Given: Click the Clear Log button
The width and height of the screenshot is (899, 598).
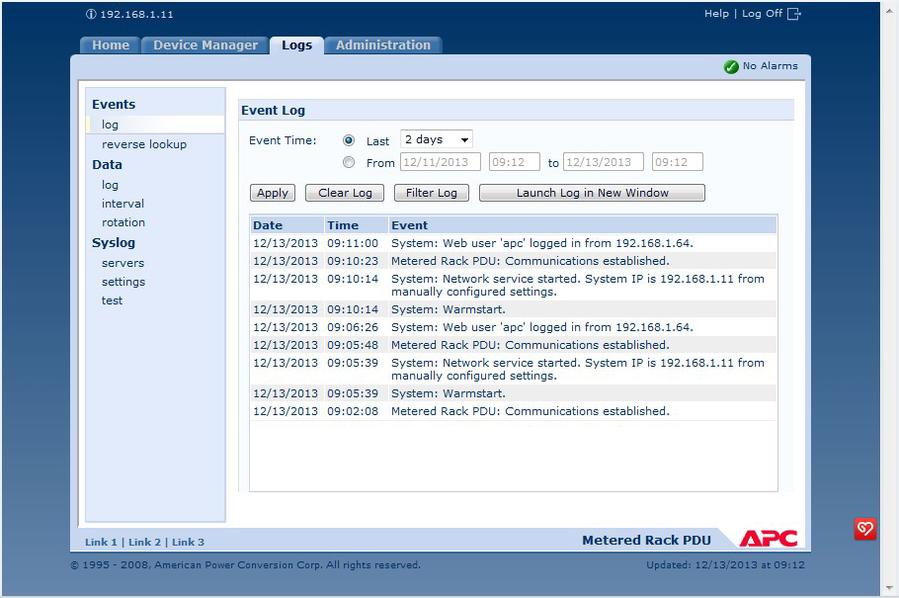Looking at the screenshot, I should click(x=345, y=193).
